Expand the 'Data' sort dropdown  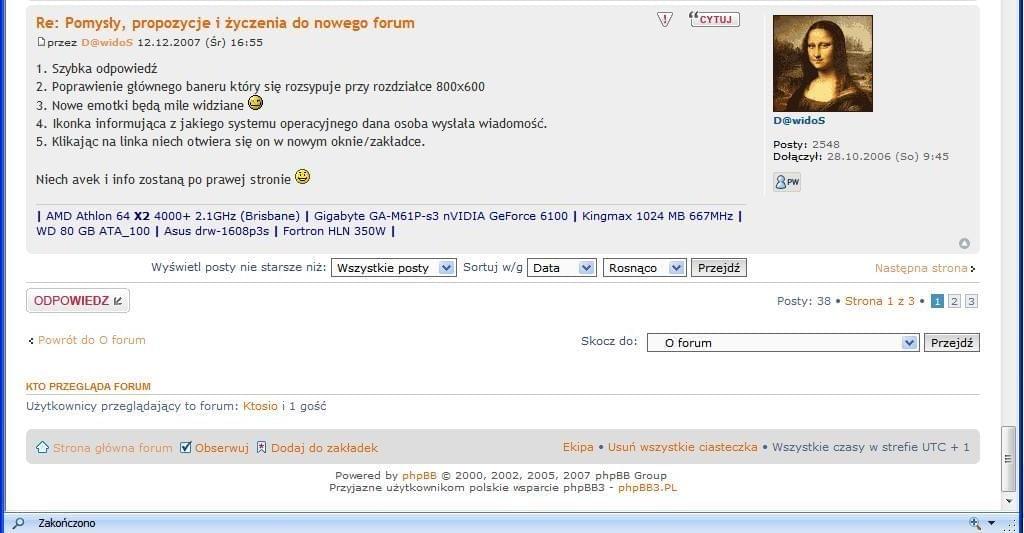(562, 268)
